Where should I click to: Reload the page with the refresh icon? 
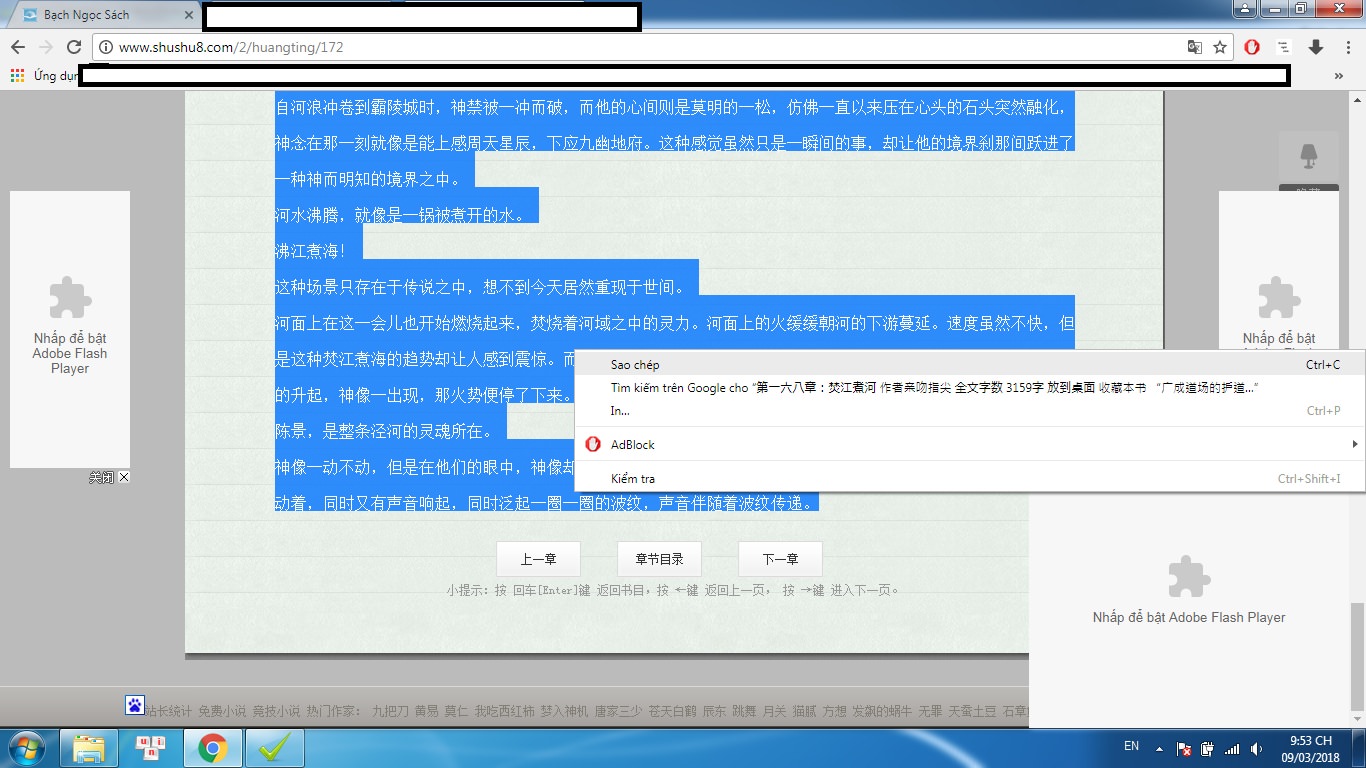[x=73, y=47]
